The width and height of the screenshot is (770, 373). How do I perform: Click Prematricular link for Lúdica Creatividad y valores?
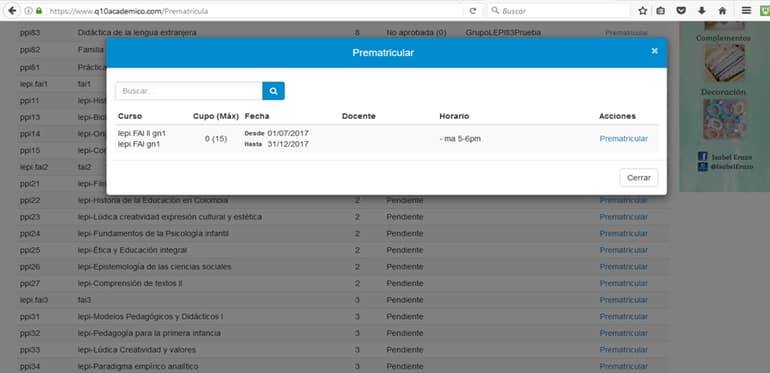point(624,350)
